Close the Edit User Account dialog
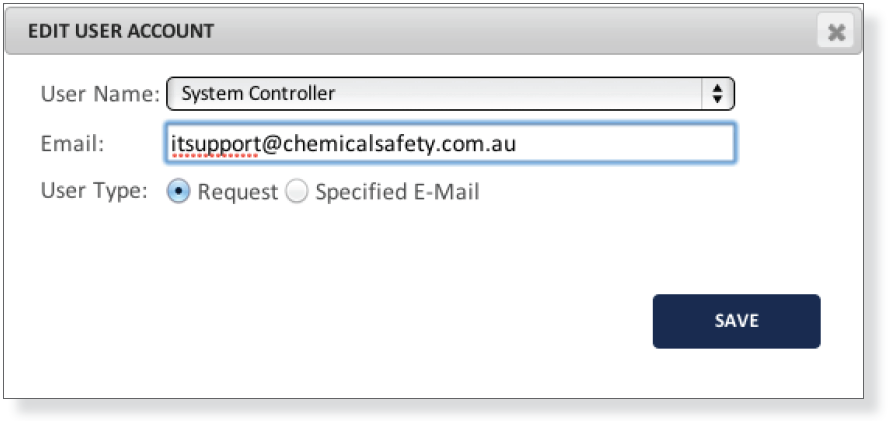888x421 pixels. [835, 32]
